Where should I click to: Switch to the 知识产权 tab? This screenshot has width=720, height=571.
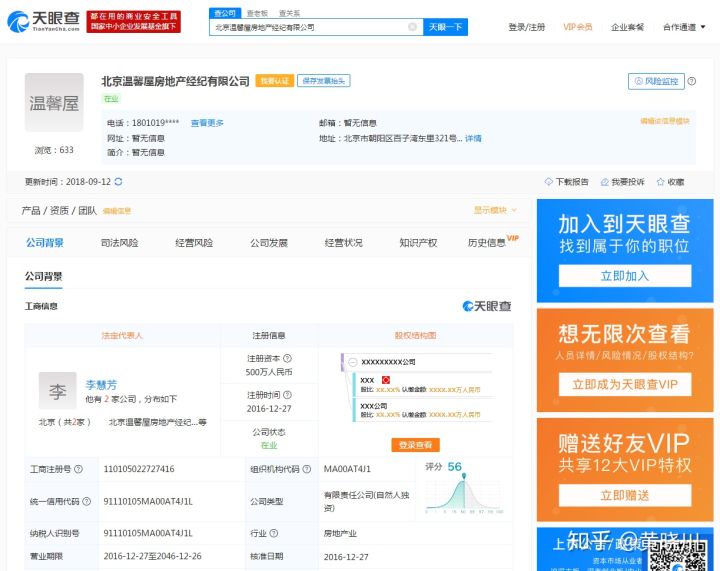pyautogui.click(x=418, y=243)
